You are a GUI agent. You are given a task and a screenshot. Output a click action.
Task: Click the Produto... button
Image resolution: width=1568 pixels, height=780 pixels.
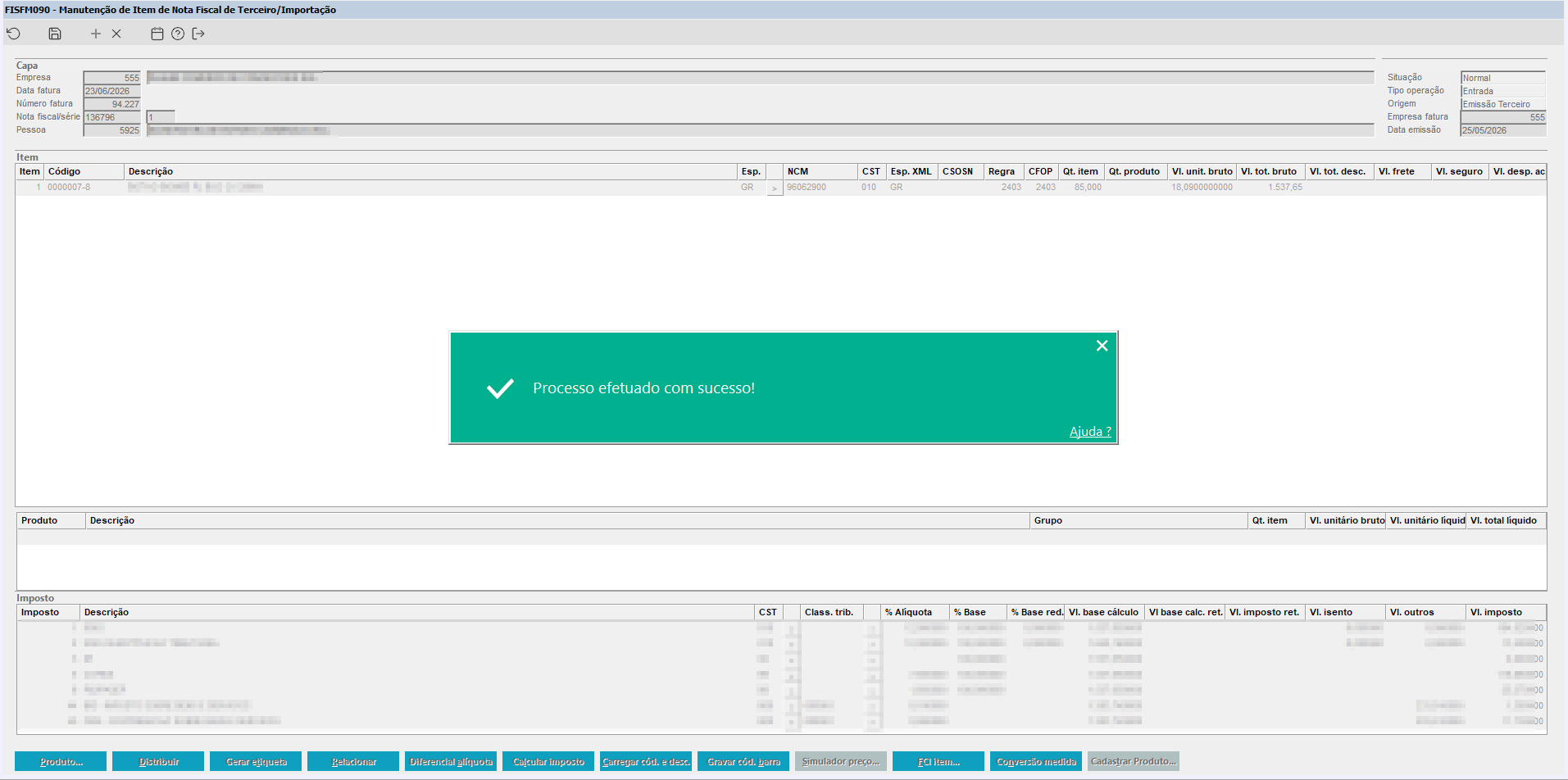point(61,761)
